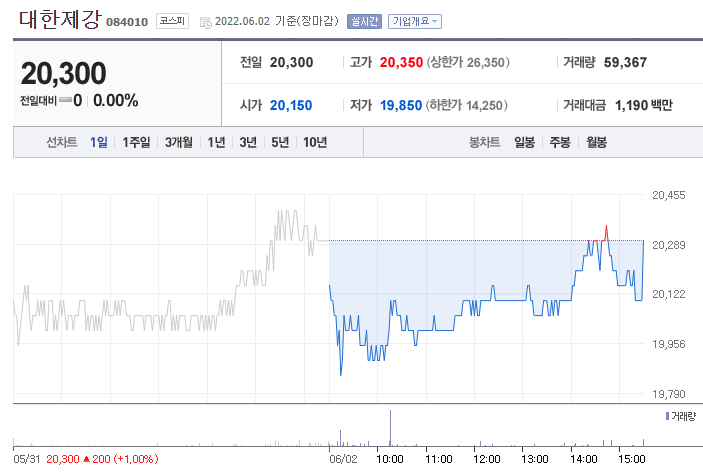Click the calendar clock icon beside date
This screenshot has width=703, height=475.
coord(206,22)
